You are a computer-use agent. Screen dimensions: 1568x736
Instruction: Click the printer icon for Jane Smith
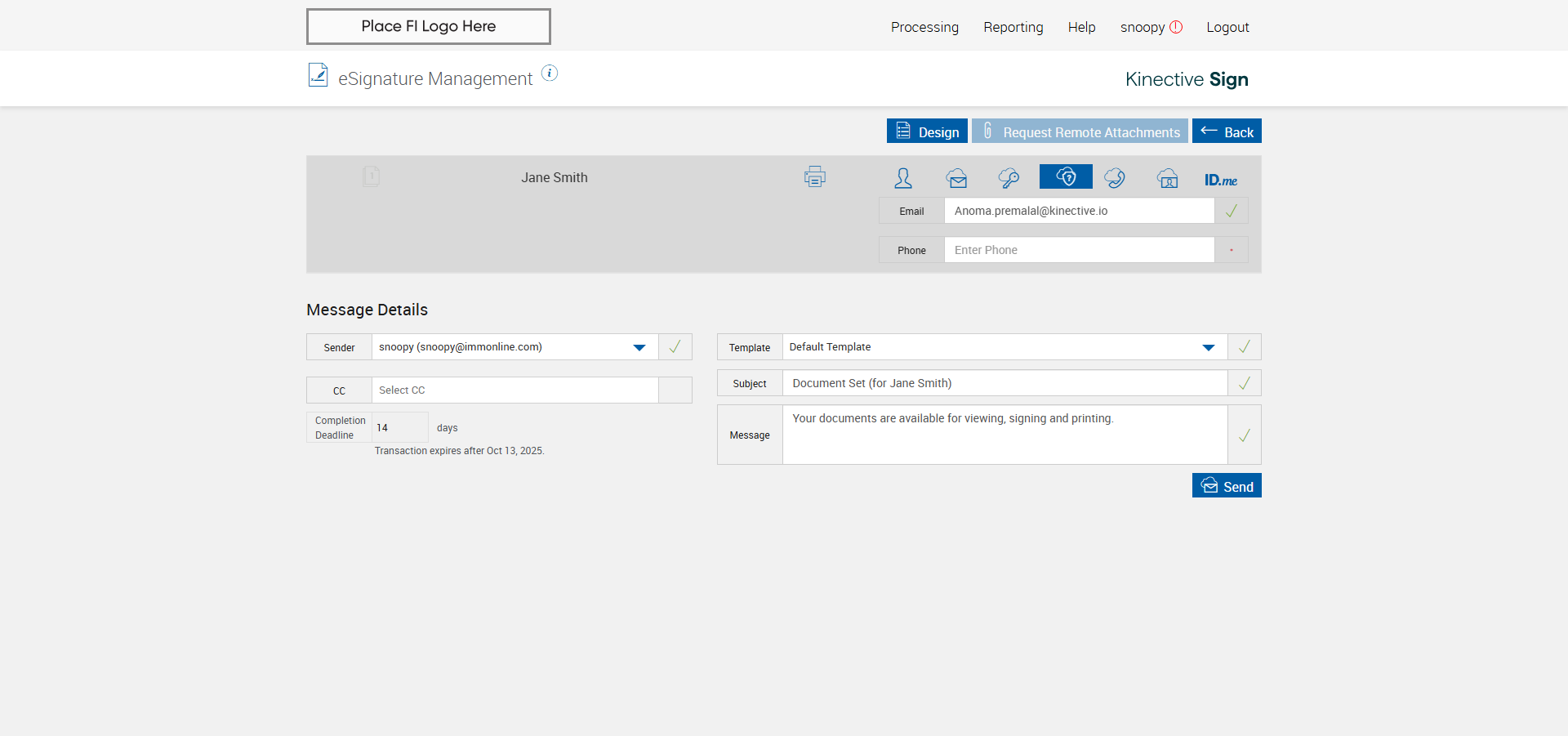[814, 176]
